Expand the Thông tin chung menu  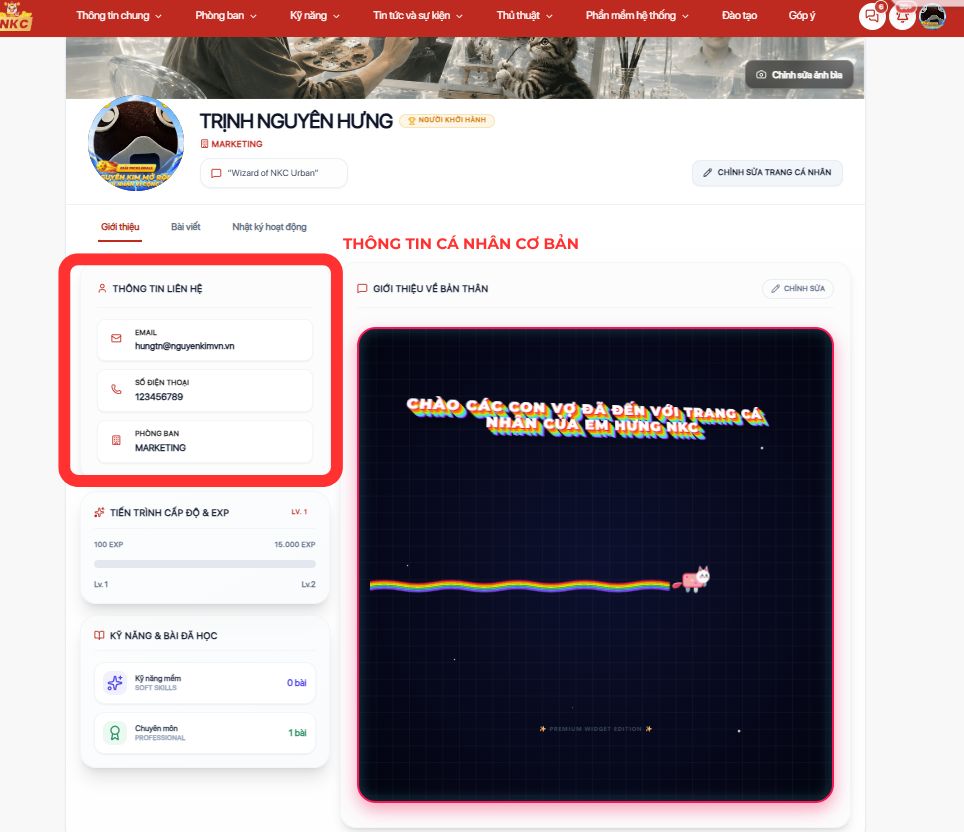pyautogui.click(x=119, y=15)
